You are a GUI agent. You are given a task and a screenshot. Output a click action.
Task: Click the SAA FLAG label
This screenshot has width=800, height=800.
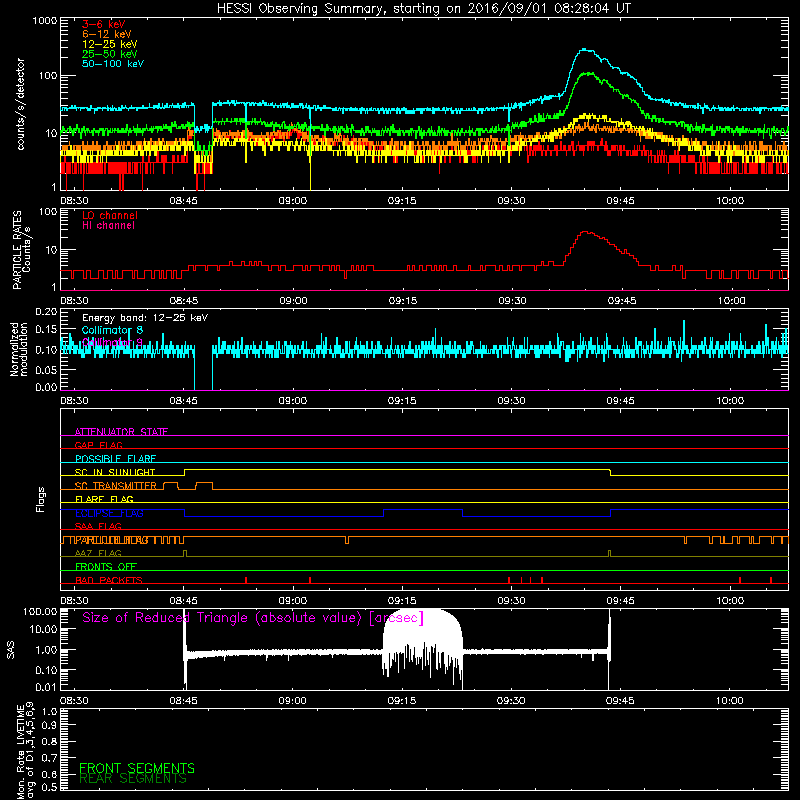(98, 526)
